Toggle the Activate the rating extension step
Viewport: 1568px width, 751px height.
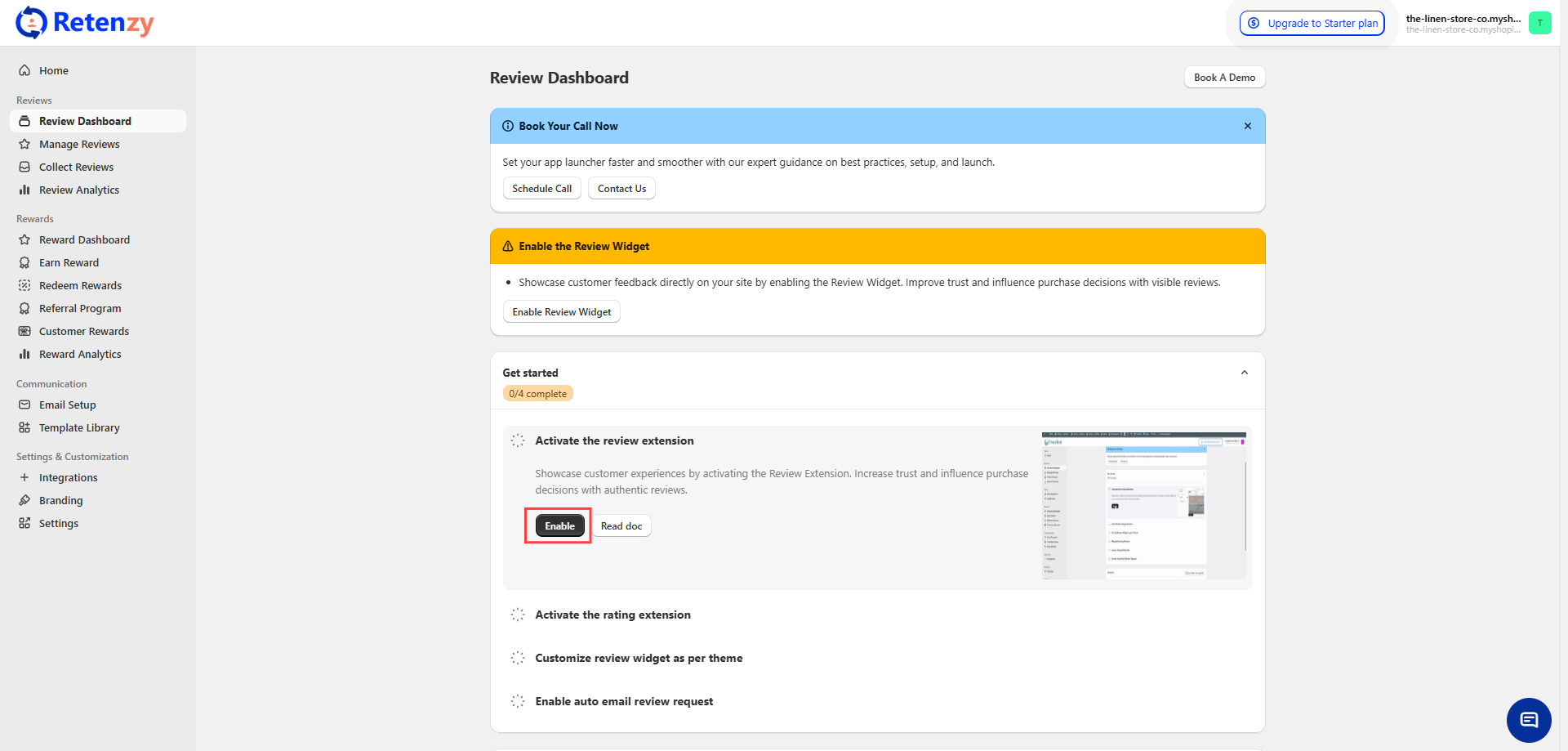[518, 615]
